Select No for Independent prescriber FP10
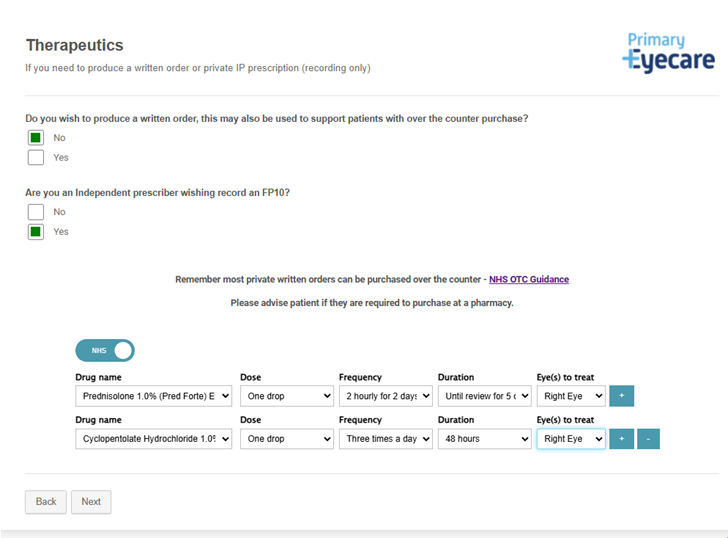 [36, 212]
